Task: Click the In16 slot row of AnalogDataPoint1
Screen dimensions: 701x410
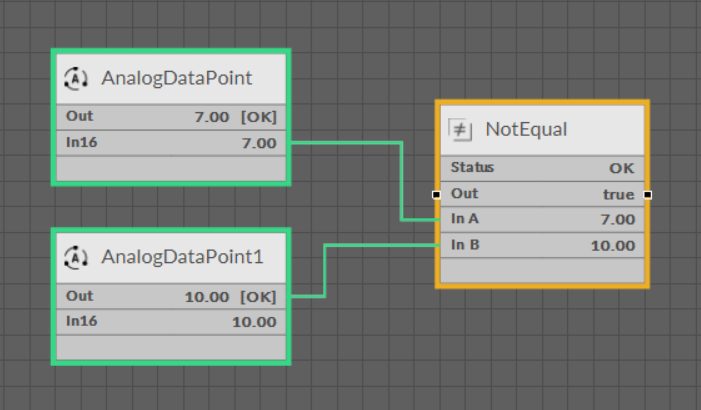Action: pos(171,322)
